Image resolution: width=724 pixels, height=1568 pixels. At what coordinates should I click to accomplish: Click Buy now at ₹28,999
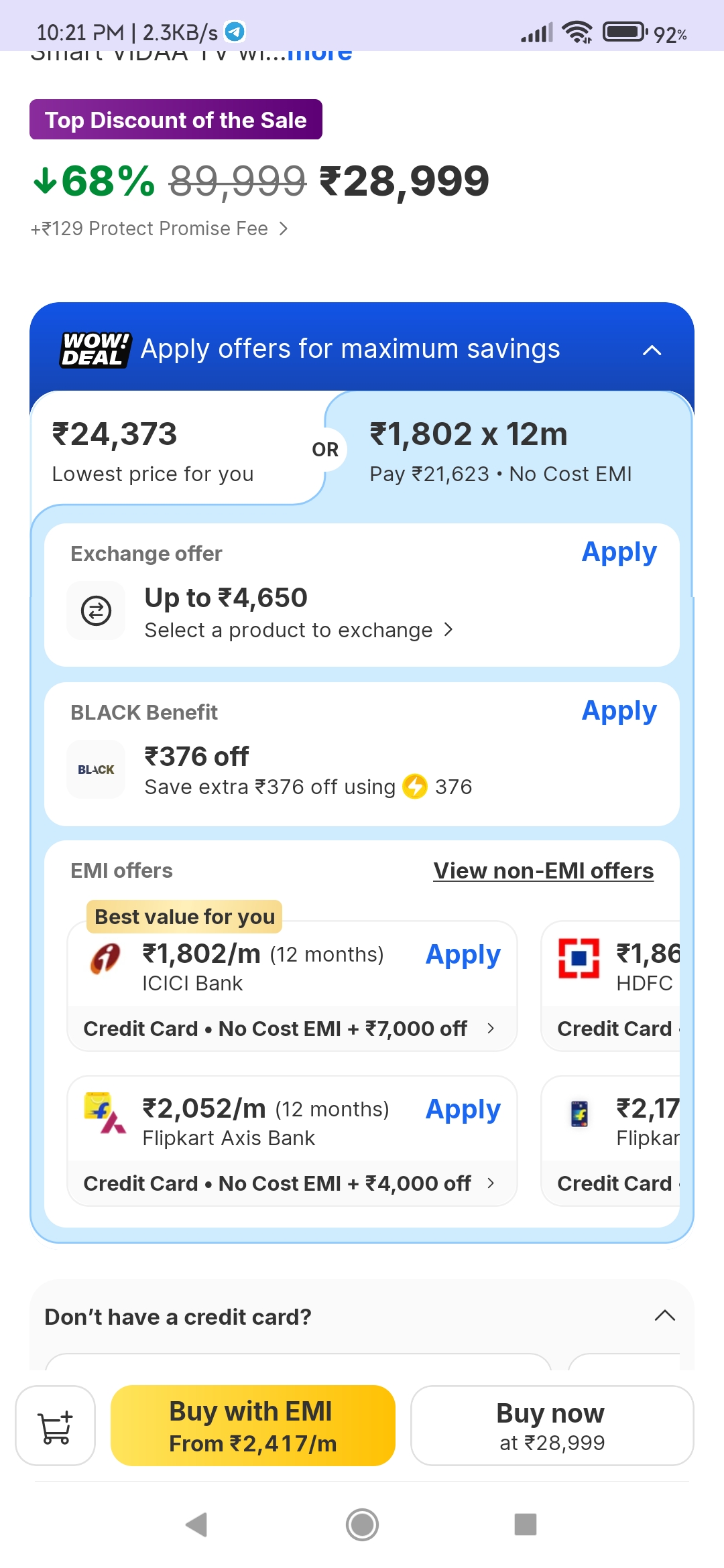click(x=550, y=1426)
